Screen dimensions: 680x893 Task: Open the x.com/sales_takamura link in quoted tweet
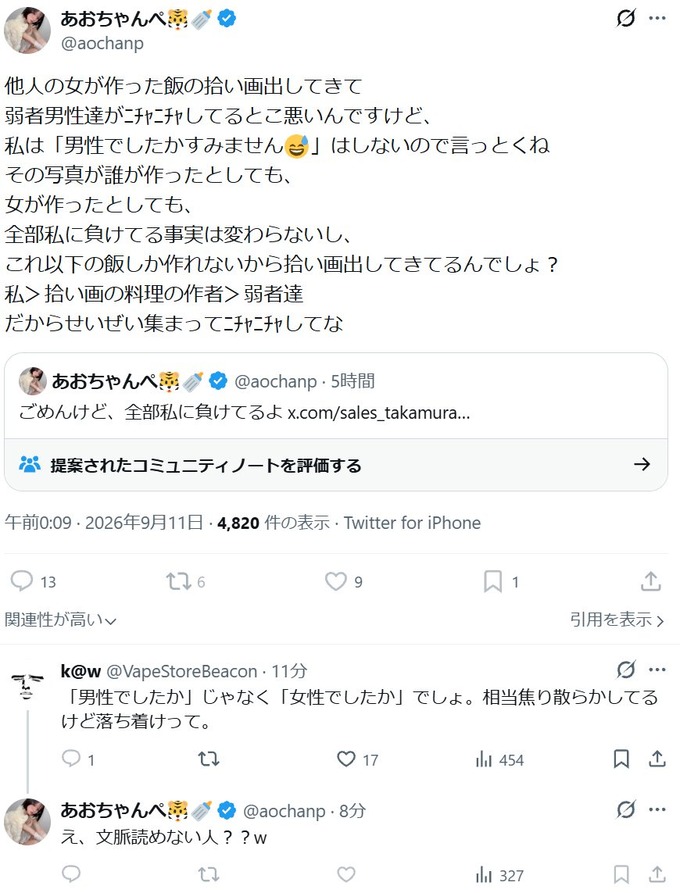point(379,412)
